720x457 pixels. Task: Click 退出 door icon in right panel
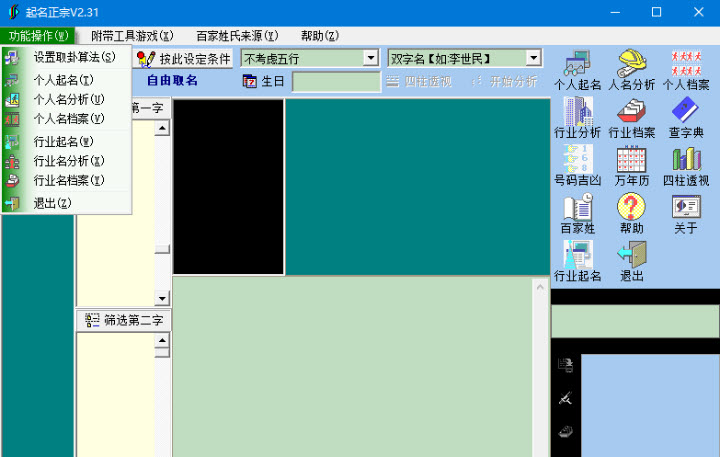tap(631, 261)
